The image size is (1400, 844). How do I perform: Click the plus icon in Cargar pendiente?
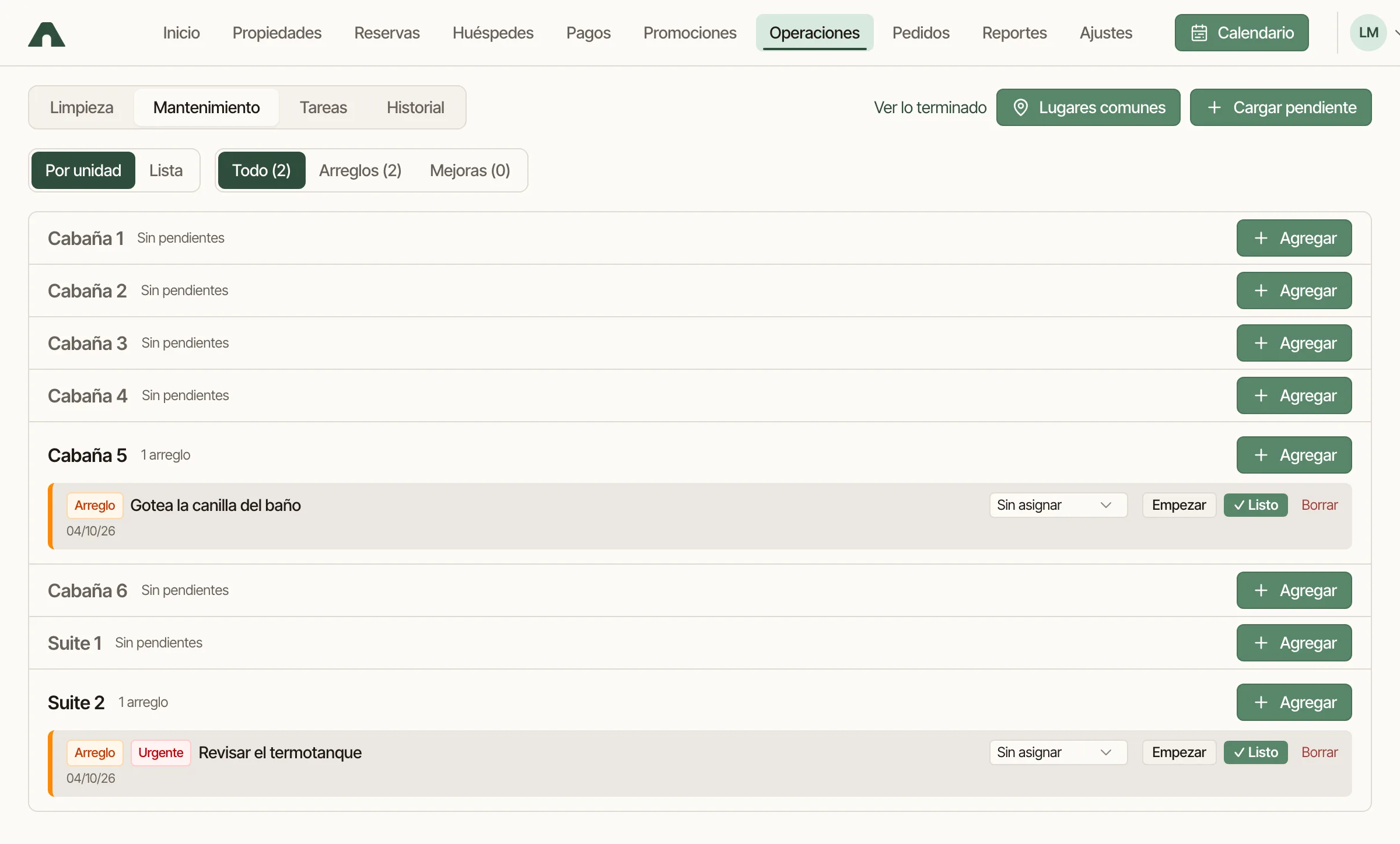point(1214,107)
